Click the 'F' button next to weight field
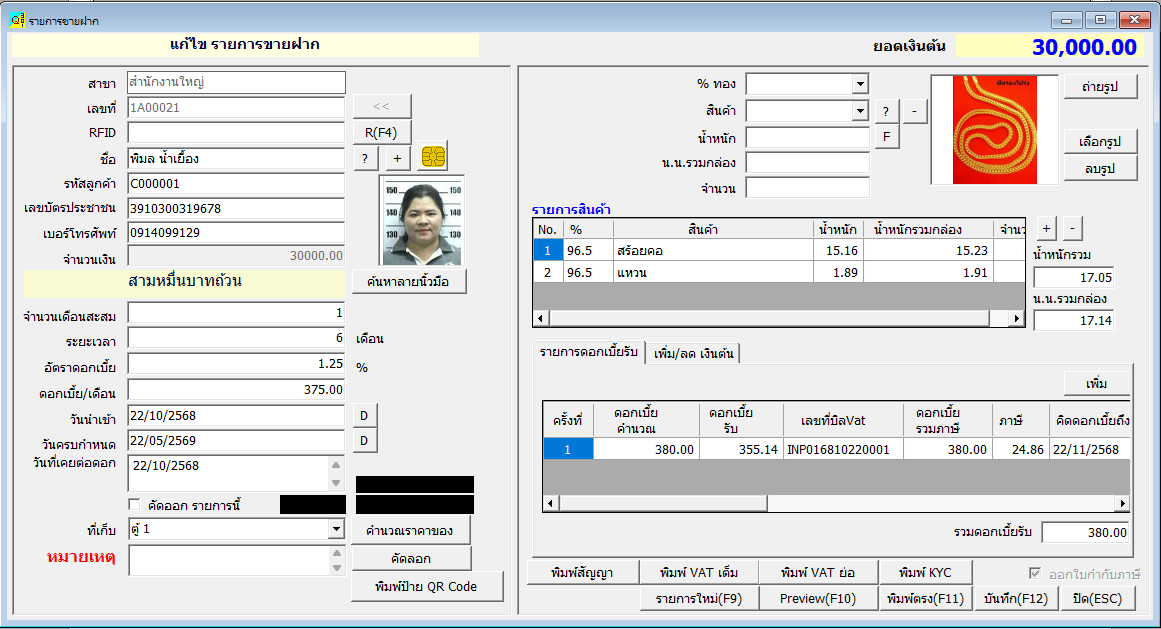Screen dimensions: 1161x629 tap(886, 136)
